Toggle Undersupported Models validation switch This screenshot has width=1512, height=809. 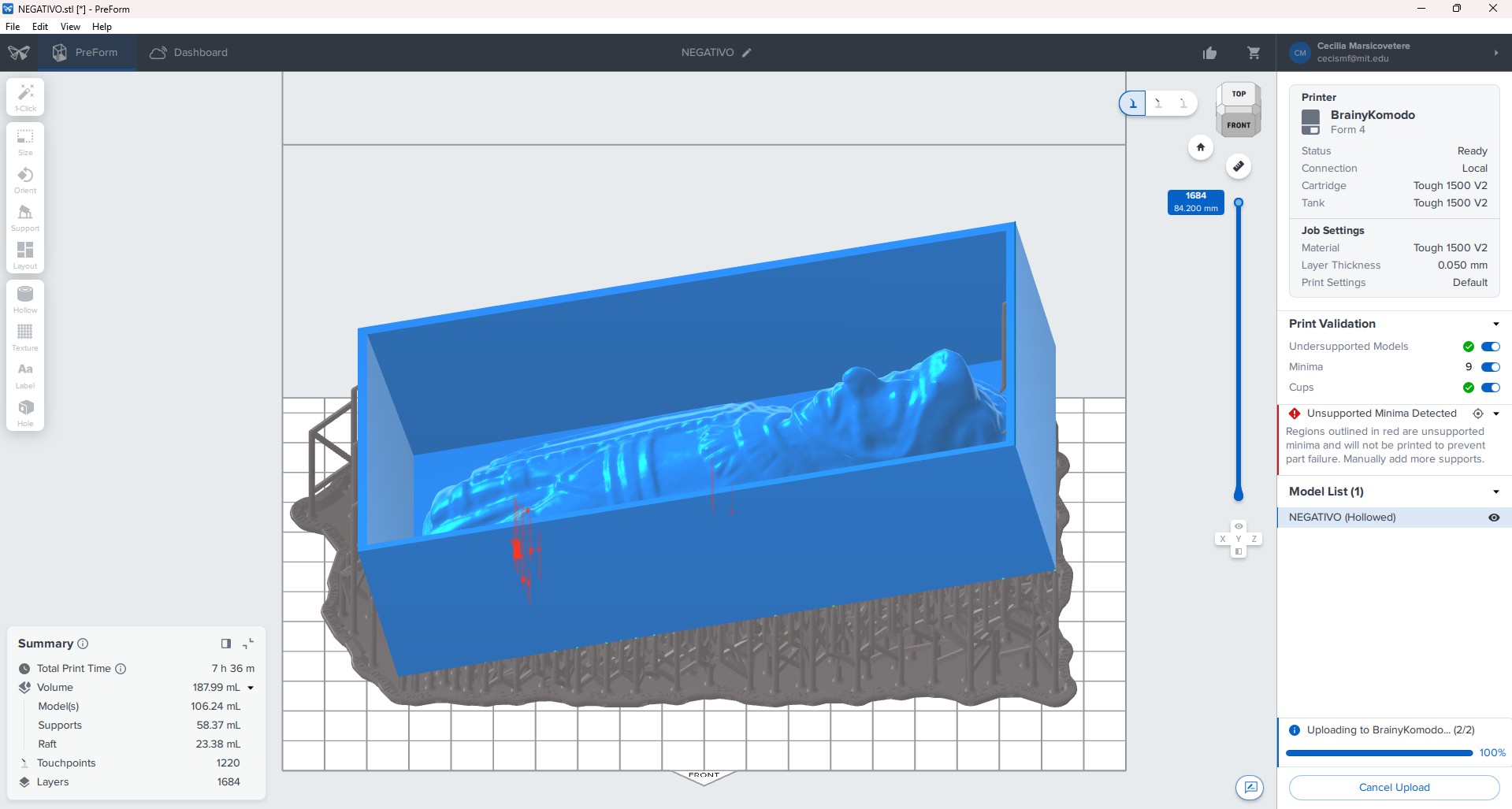click(1490, 347)
